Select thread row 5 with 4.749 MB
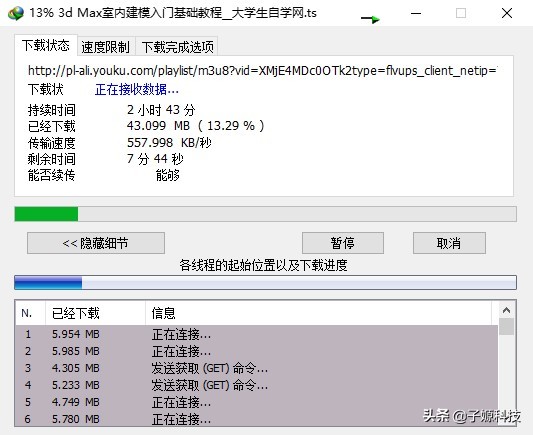Image resolution: width=533 pixels, height=435 pixels. point(257,402)
